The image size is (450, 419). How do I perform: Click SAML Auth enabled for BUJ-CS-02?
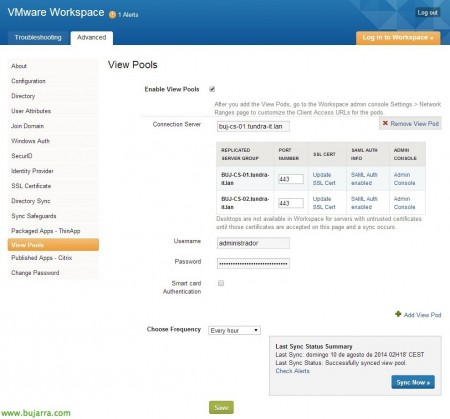point(364,203)
